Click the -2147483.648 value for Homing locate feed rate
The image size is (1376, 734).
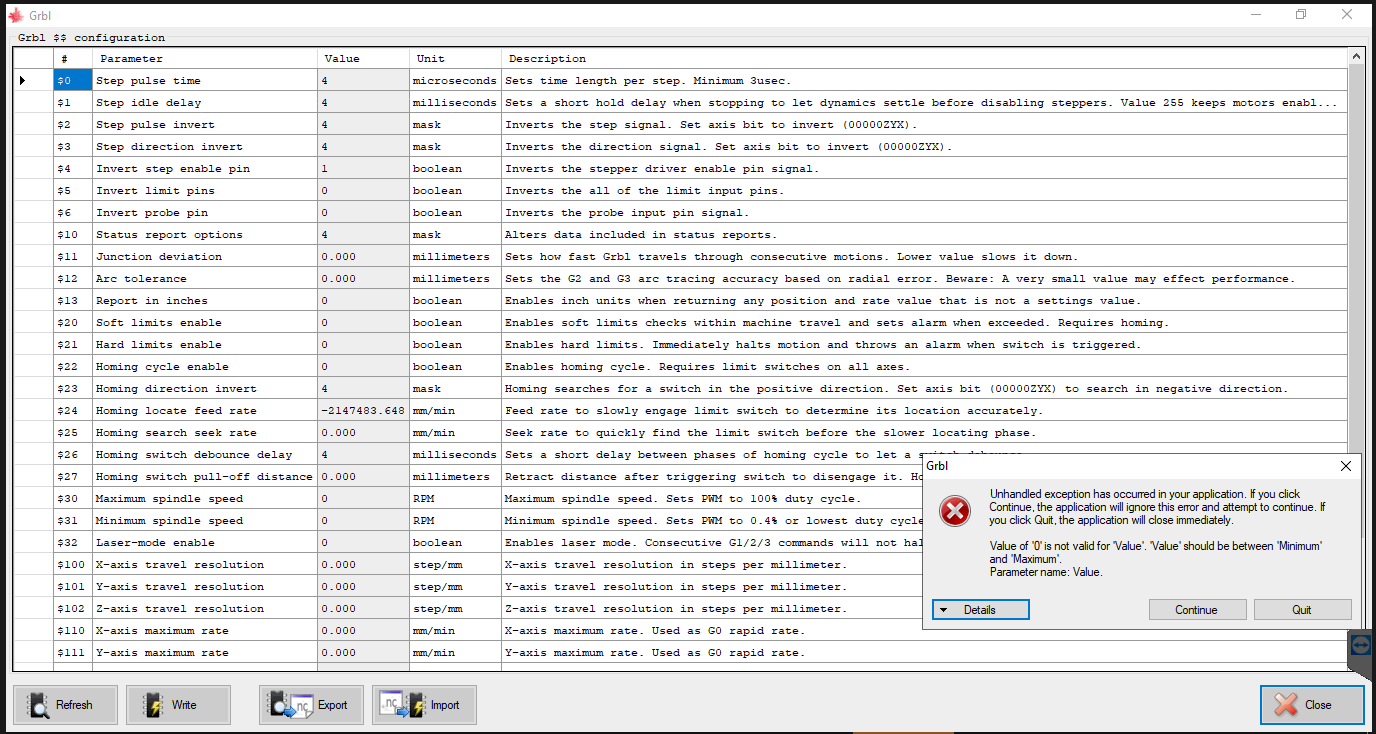364,411
